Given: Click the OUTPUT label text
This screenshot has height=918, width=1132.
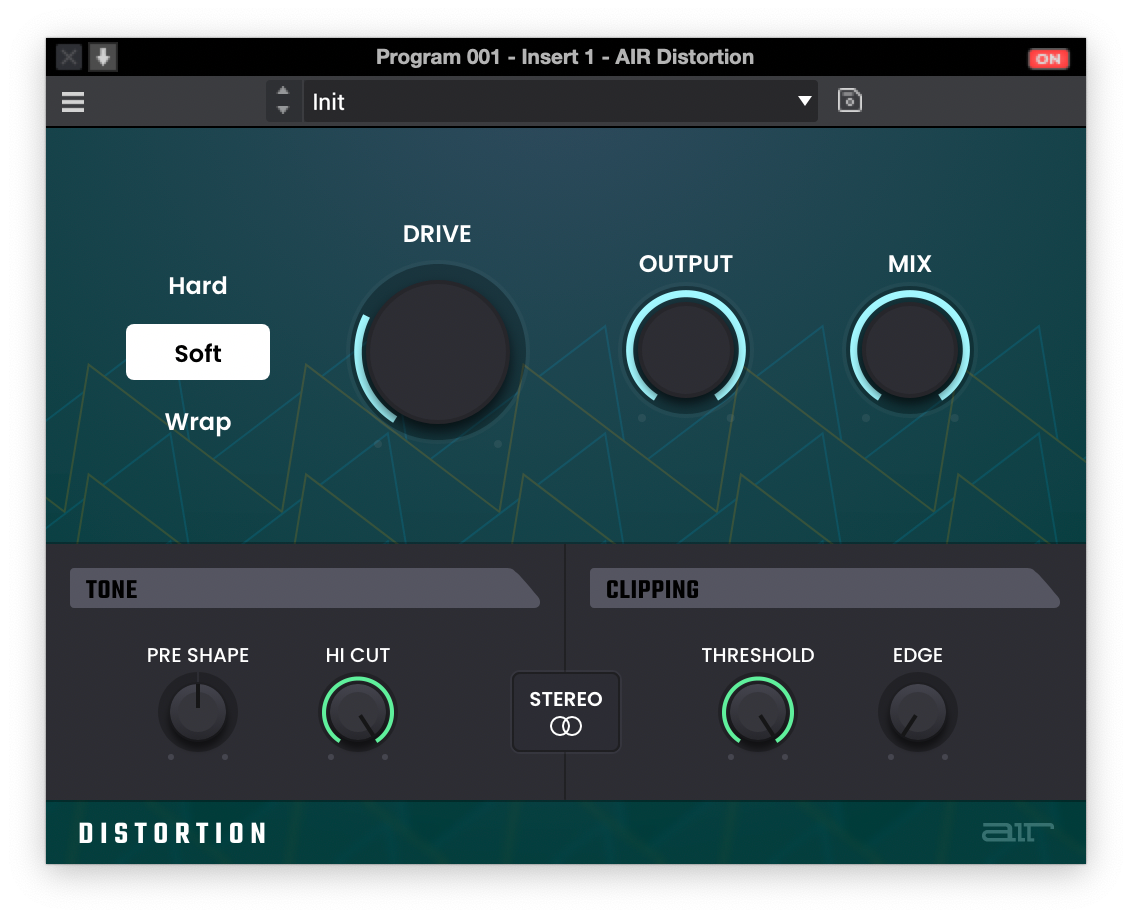Looking at the screenshot, I should point(686,264).
